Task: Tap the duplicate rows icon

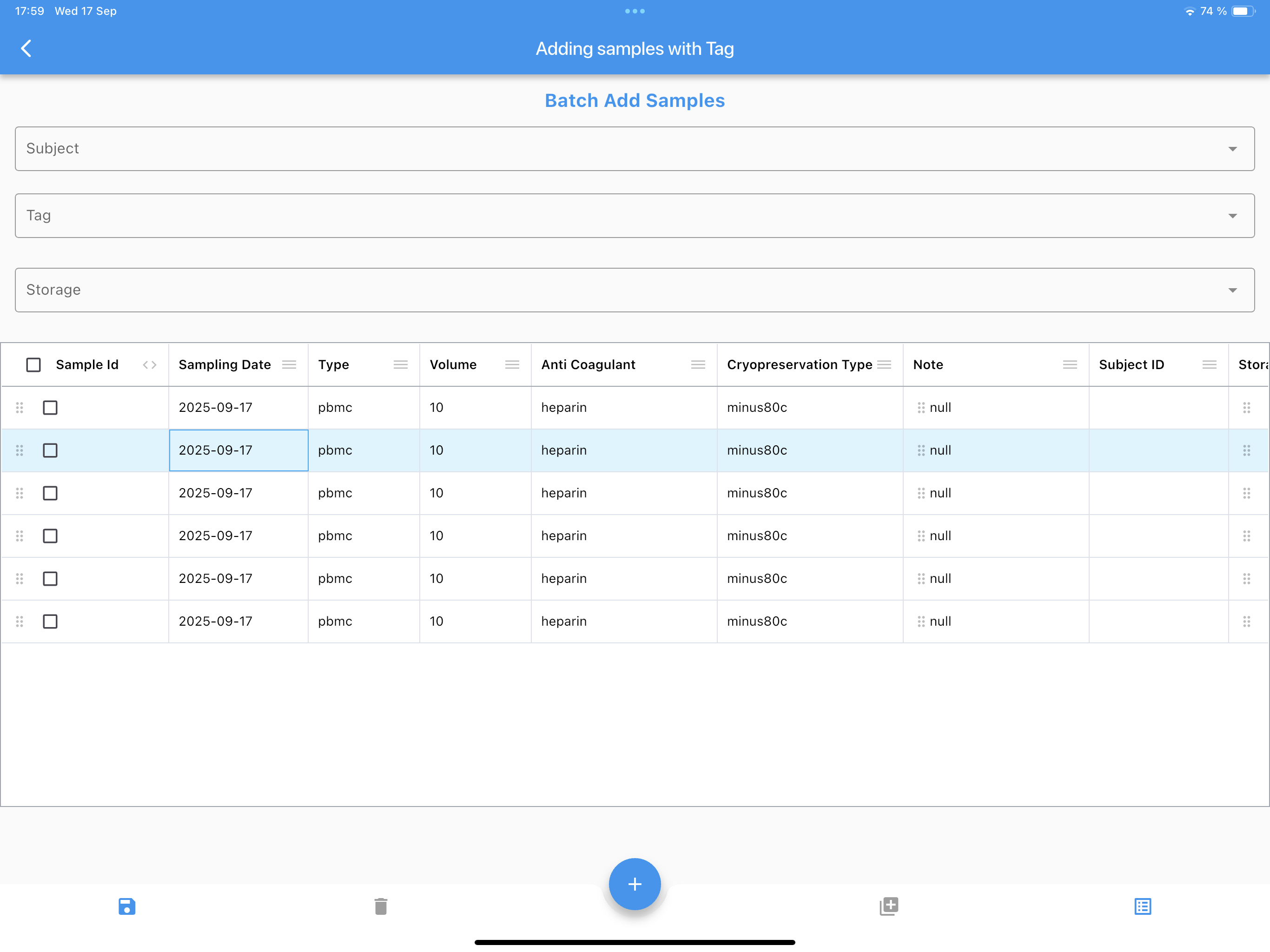Action: [889, 906]
